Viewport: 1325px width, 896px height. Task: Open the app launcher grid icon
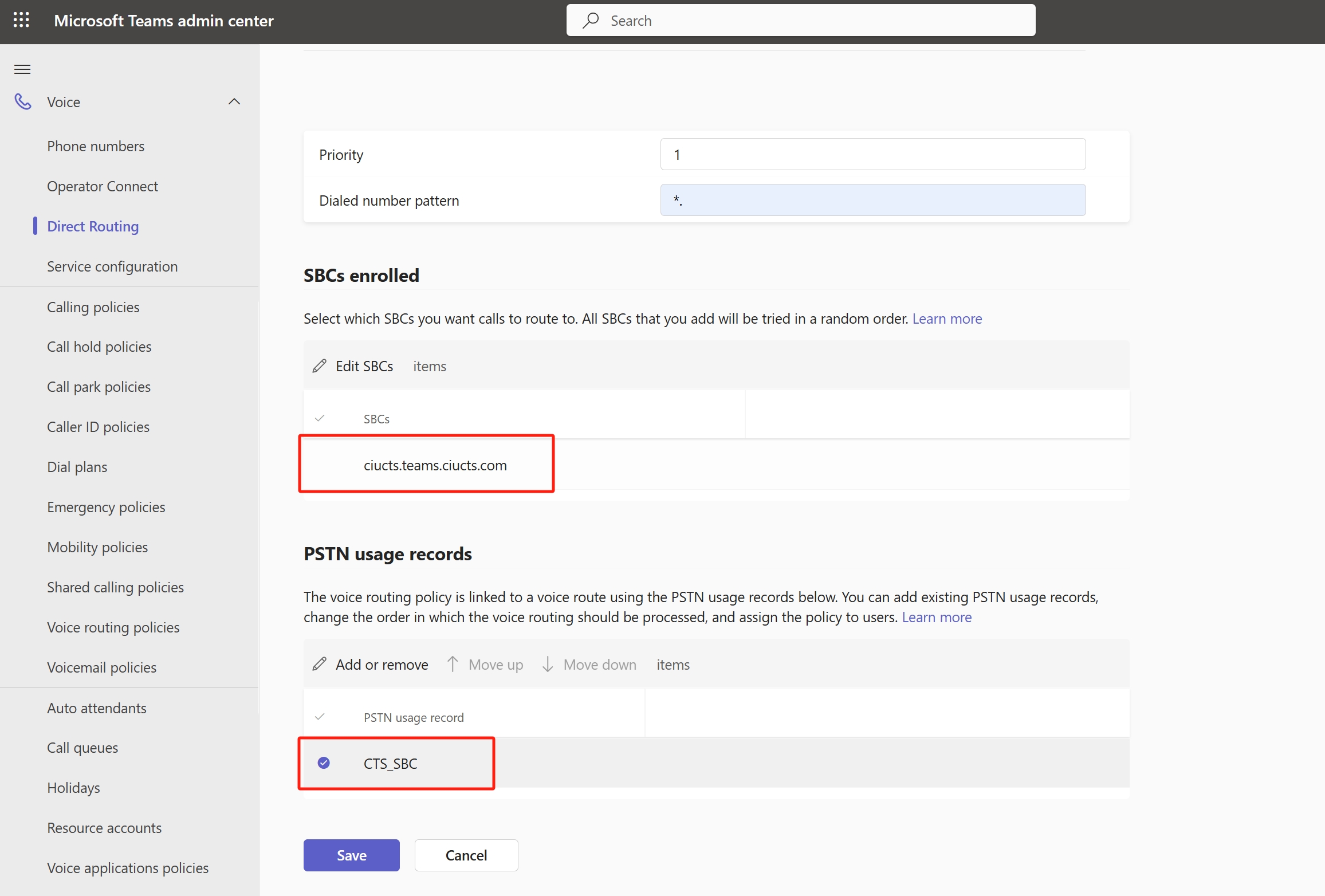coord(22,21)
